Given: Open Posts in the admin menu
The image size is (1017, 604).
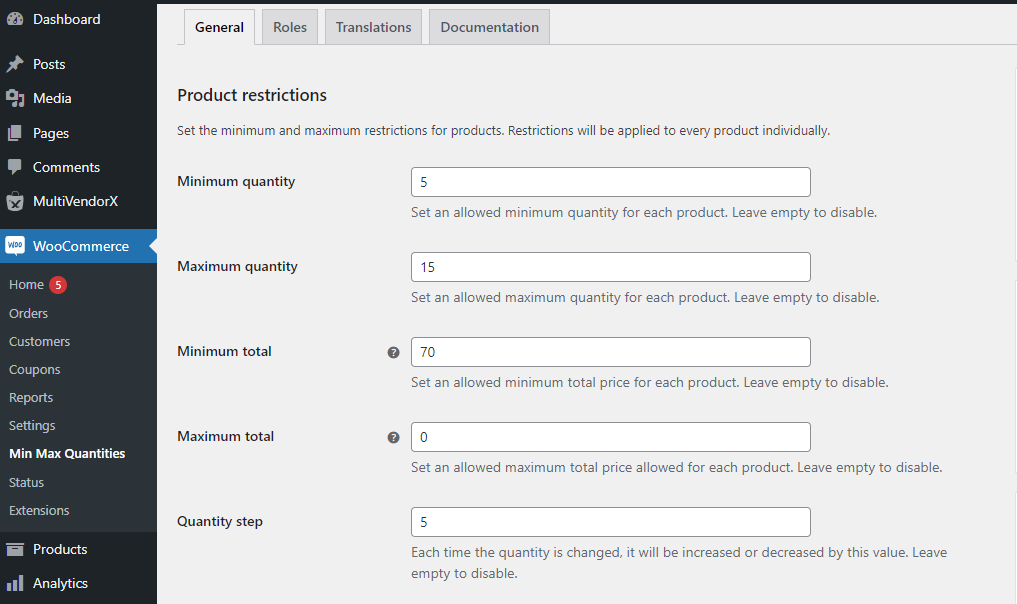Looking at the screenshot, I should pyautogui.click(x=49, y=64).
